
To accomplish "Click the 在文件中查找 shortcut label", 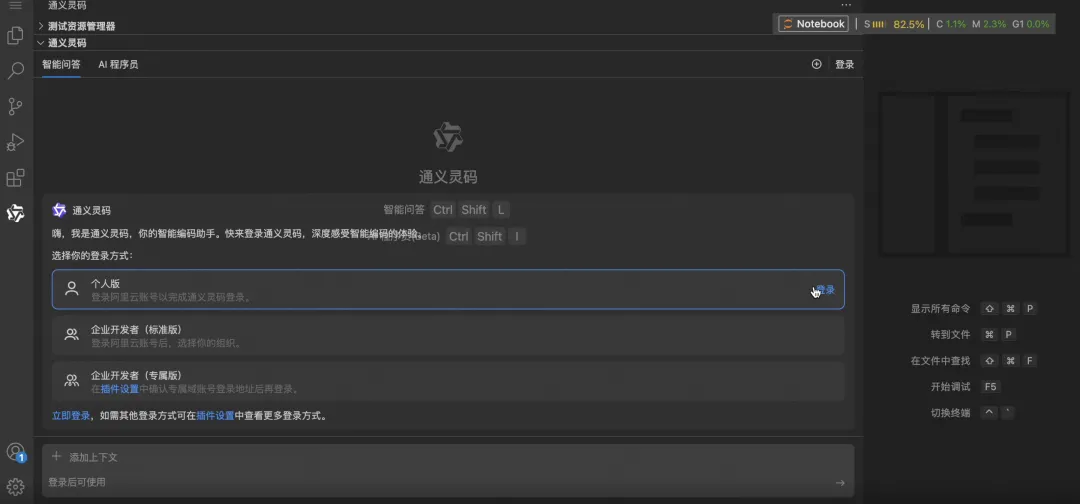I will pos(940,361).
